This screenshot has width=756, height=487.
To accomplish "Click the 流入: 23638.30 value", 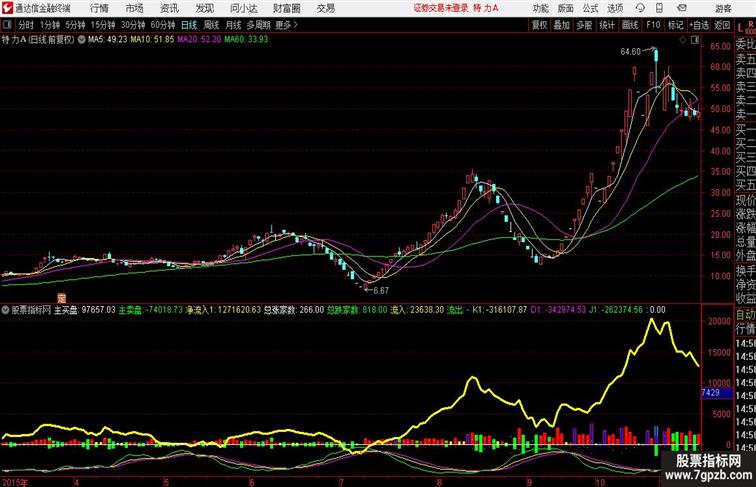I will point(417,310).
